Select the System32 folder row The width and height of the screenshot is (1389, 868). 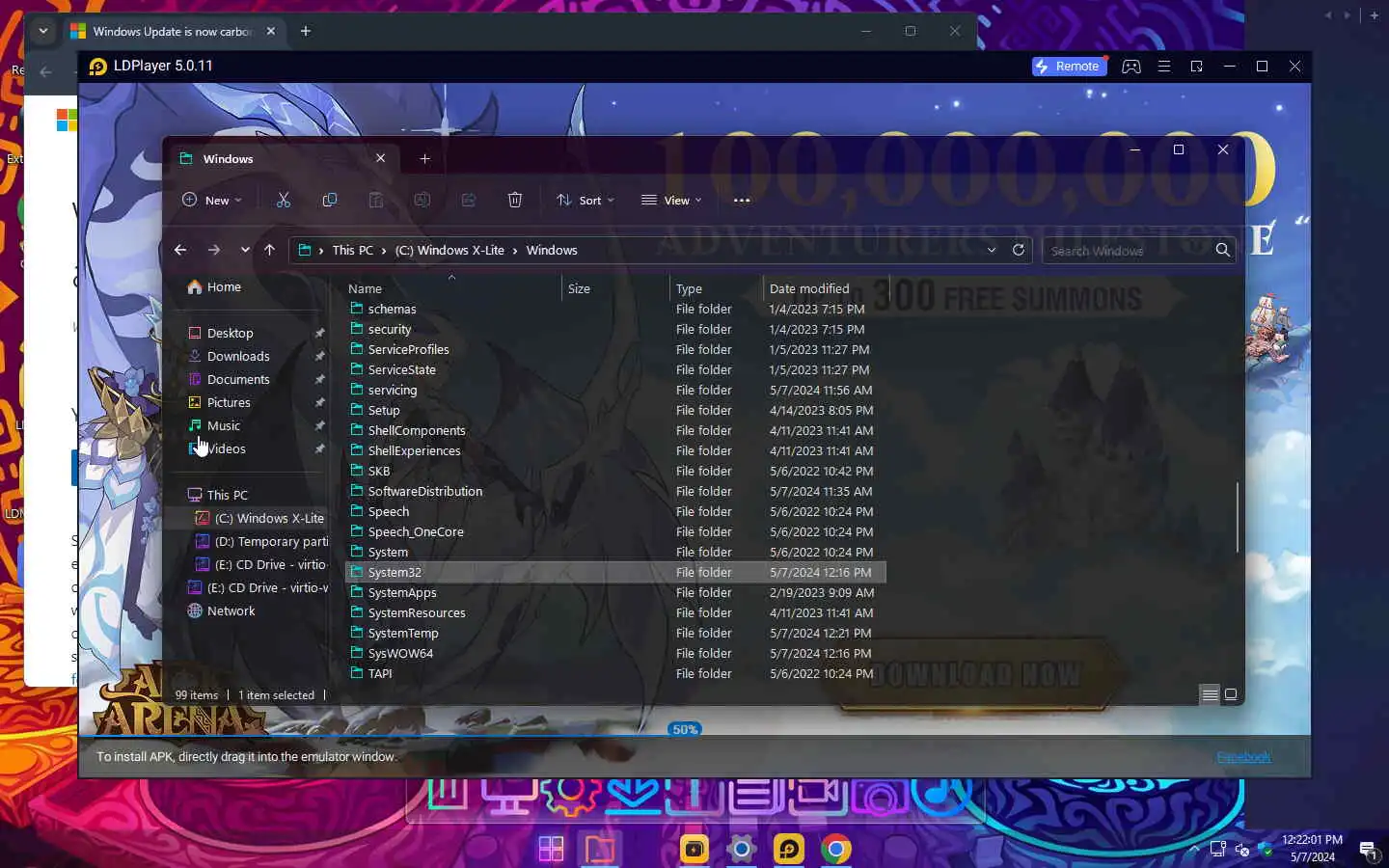(615, 572)
